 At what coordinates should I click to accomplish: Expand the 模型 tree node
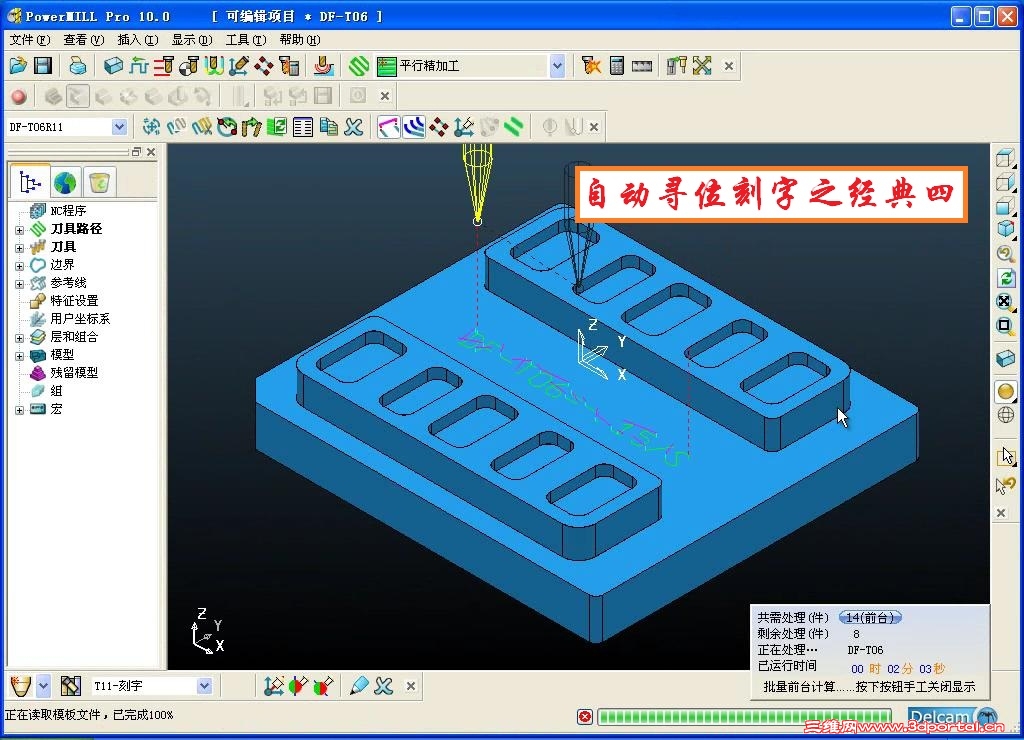tap(20, 356)
